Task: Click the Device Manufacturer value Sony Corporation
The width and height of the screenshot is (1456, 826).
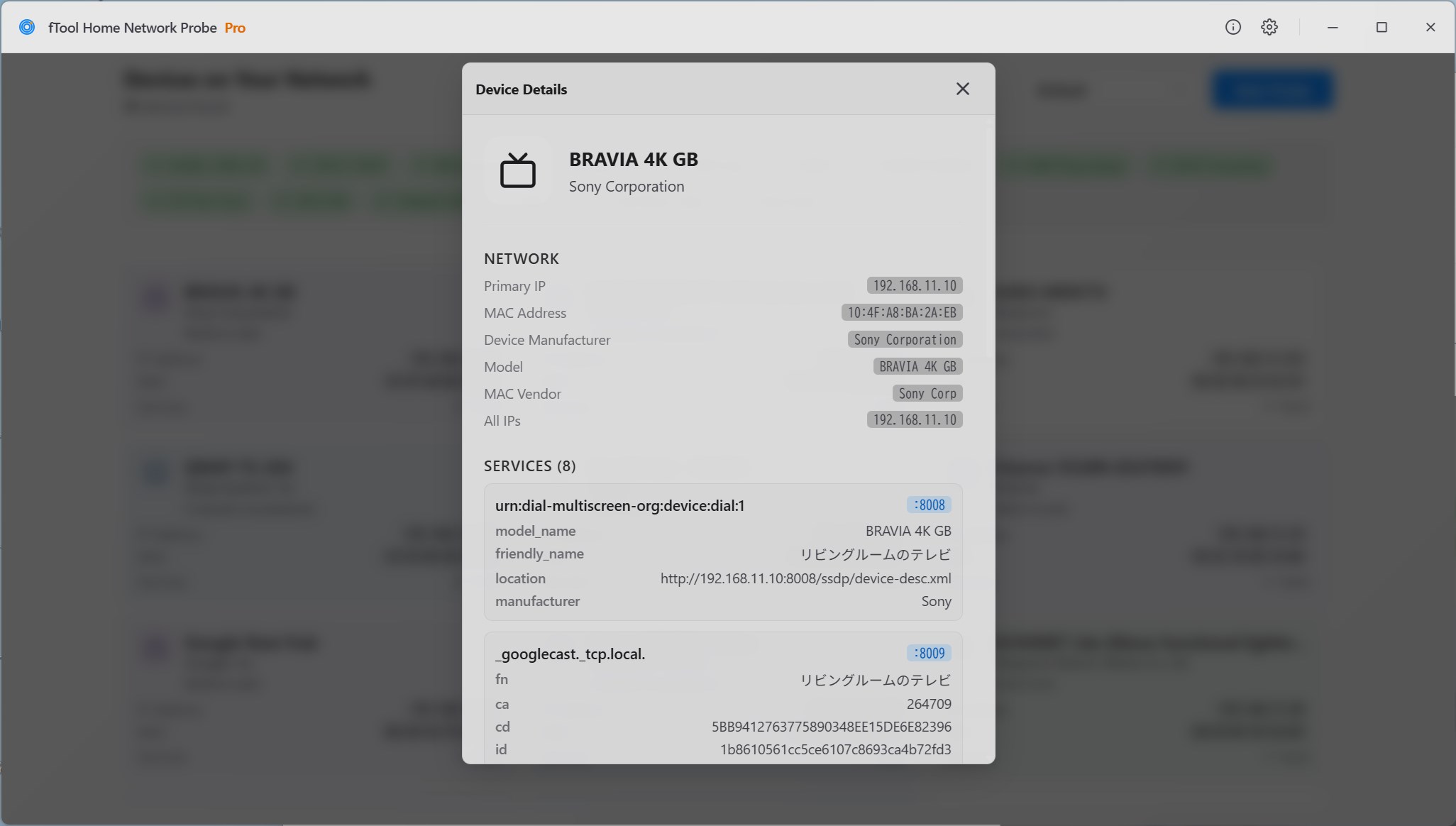Action: 905,339
